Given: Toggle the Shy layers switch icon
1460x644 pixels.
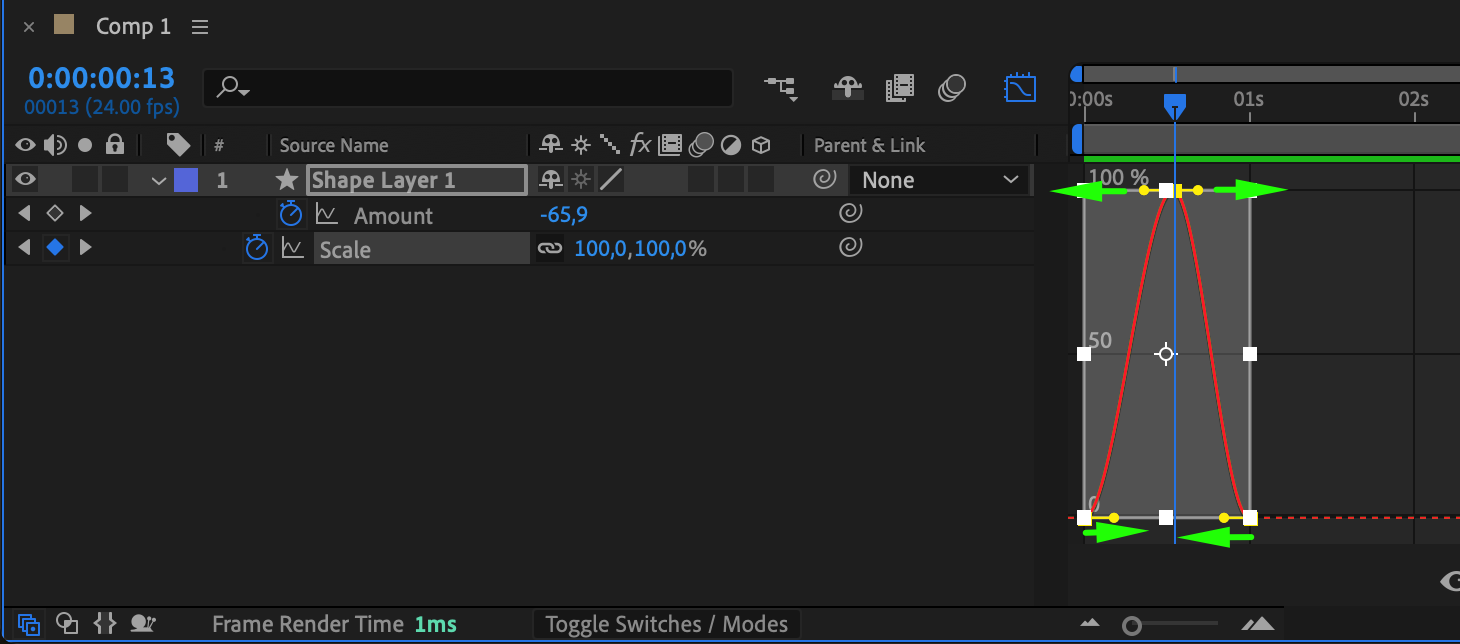Looking at the screenshot, I should click(x=848, y=88).
